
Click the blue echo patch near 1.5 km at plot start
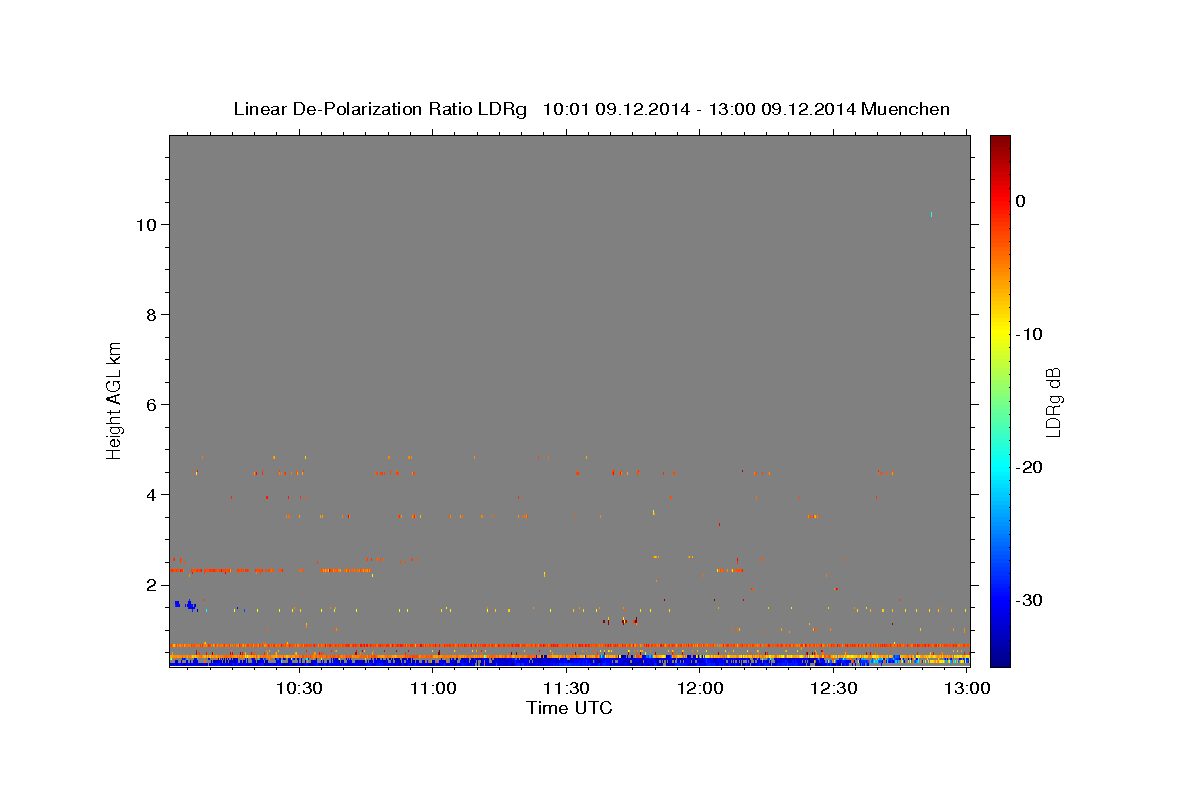(x=186, y=604)
